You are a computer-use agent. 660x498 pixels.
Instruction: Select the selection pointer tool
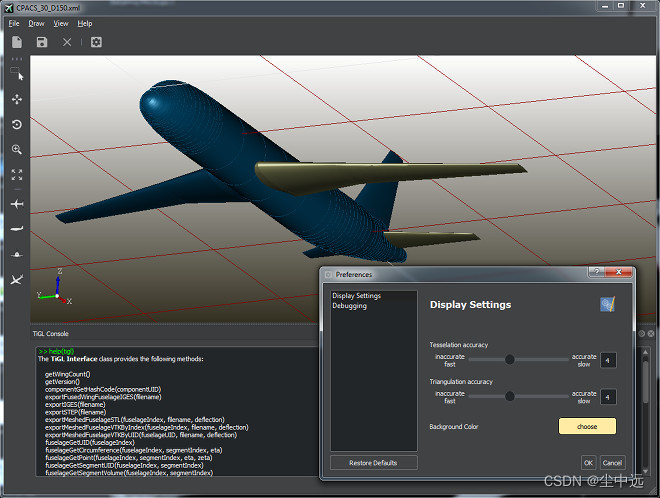click(17, 74)
